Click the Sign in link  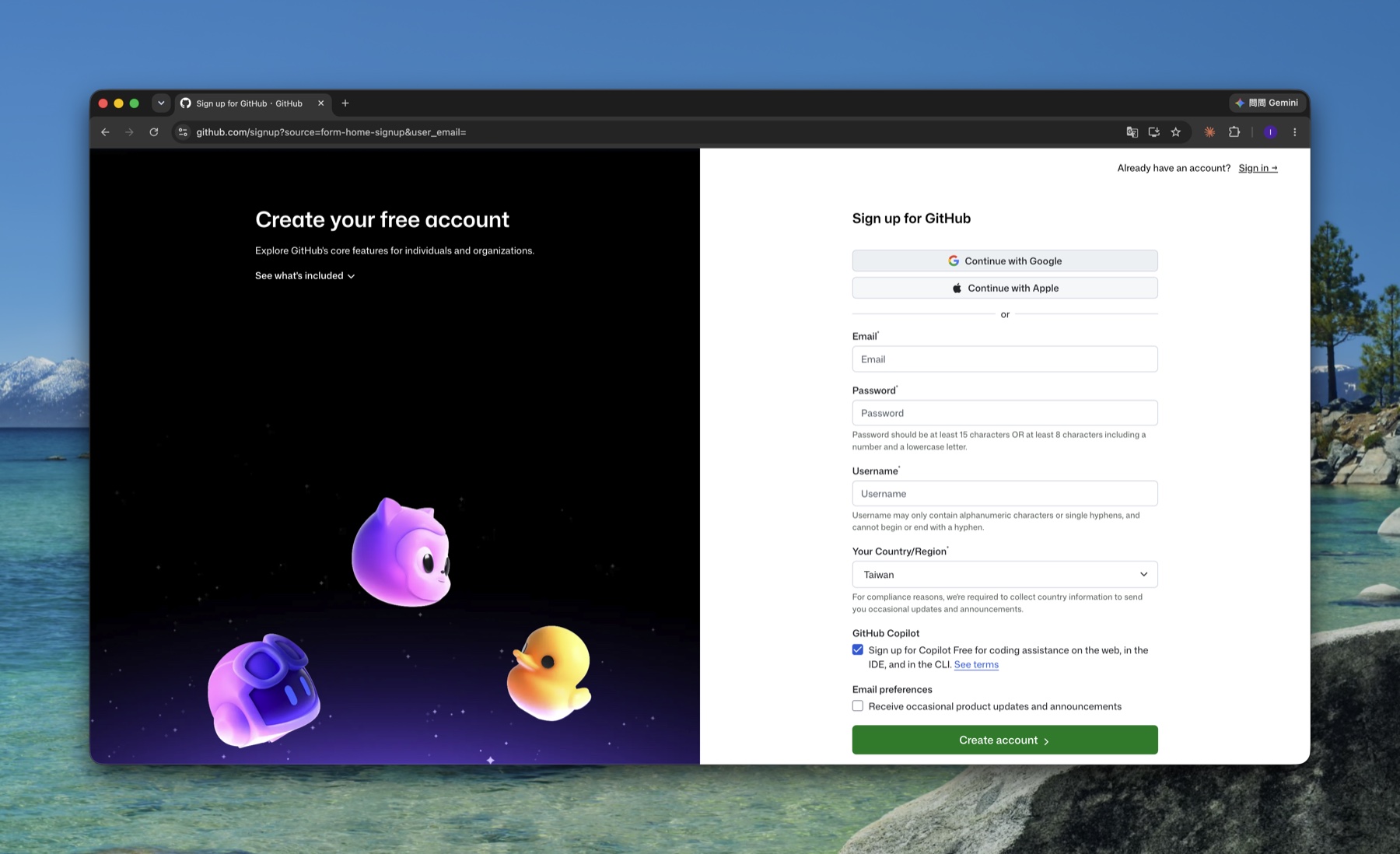pos(1258,168)
